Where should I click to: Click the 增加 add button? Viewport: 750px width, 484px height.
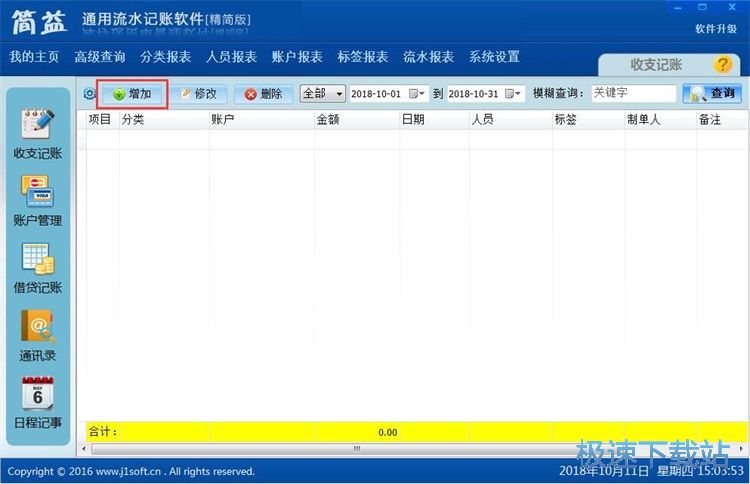132,94
